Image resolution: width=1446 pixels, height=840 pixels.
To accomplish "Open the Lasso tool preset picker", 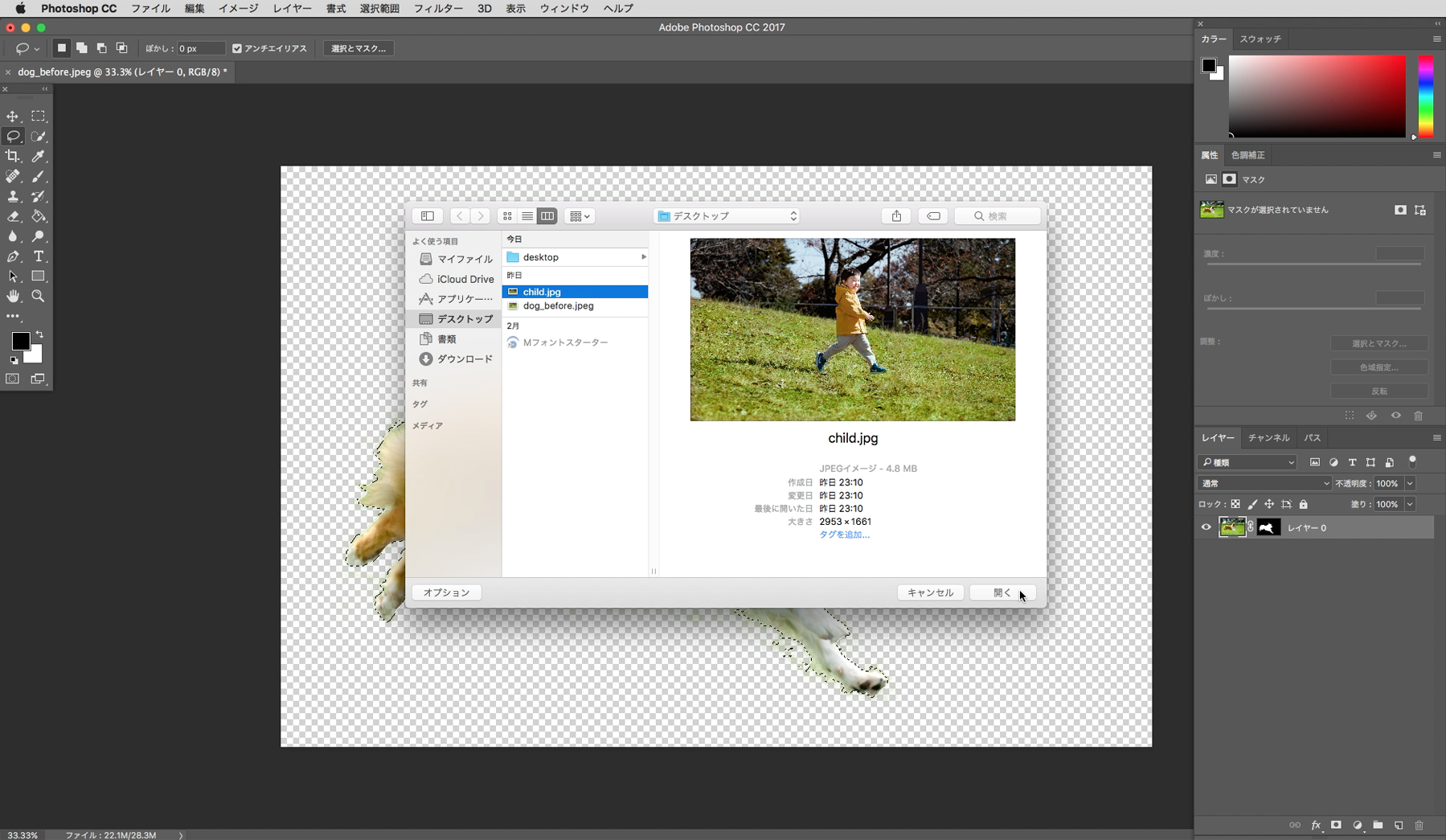I will pos(27,48).
